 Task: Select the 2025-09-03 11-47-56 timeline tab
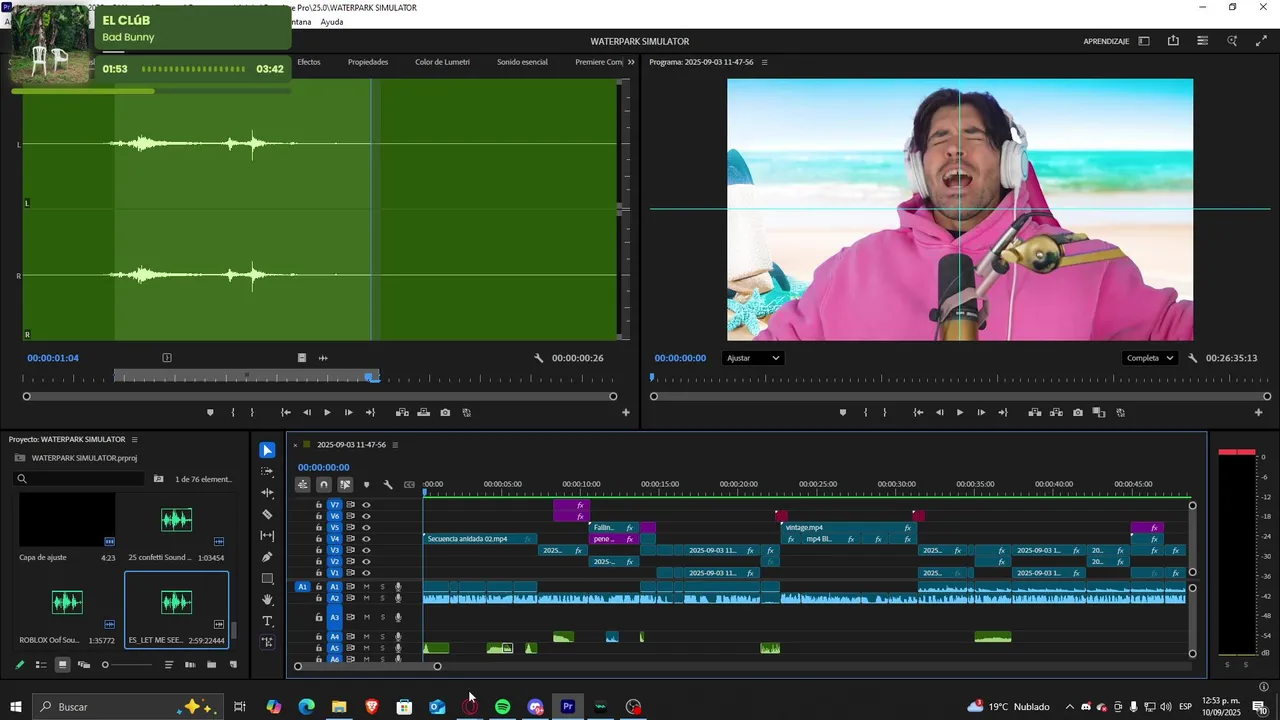click(351, 445)
